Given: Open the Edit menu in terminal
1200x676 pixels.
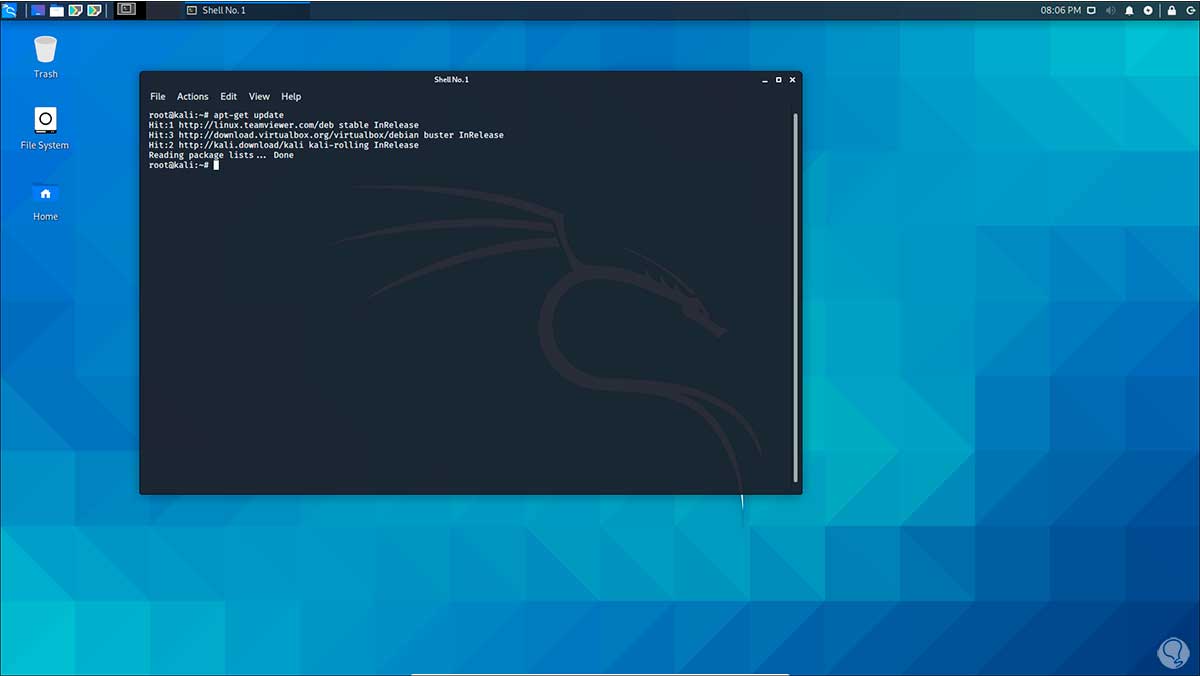Looking at the screenshot, I should [x=229, y=97].
